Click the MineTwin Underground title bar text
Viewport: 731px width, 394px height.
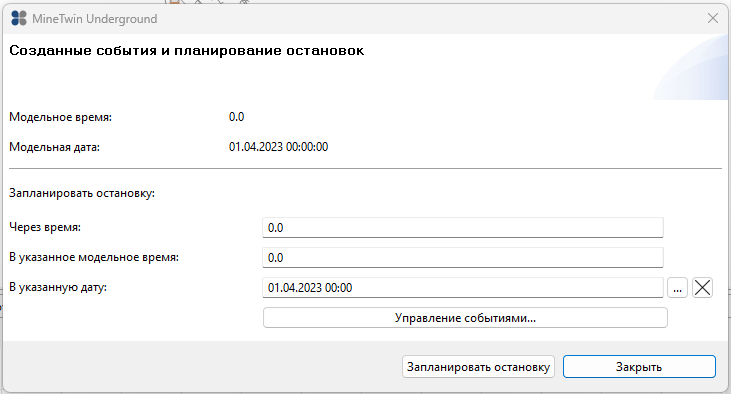(95, 19)
